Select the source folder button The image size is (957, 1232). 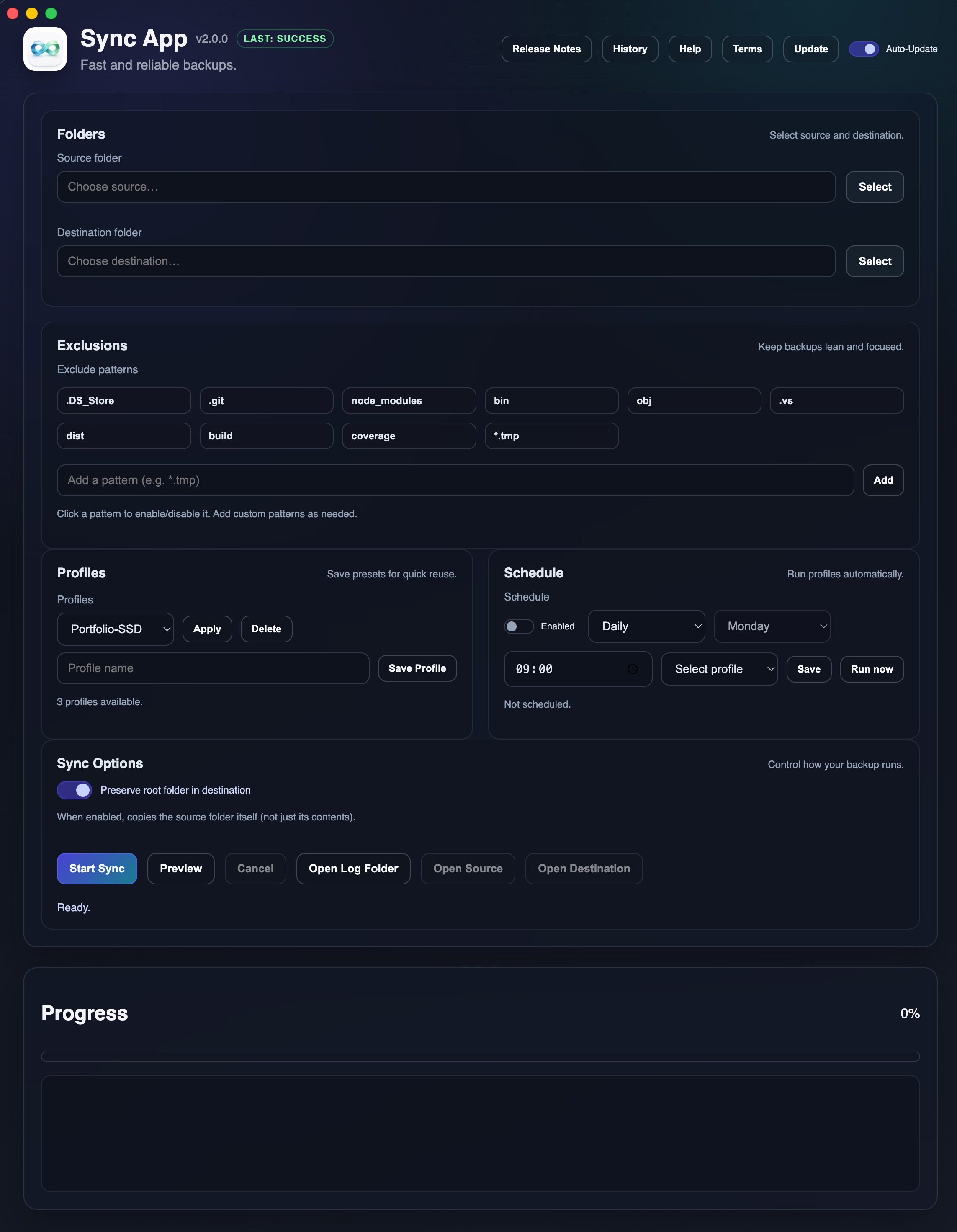874,187
